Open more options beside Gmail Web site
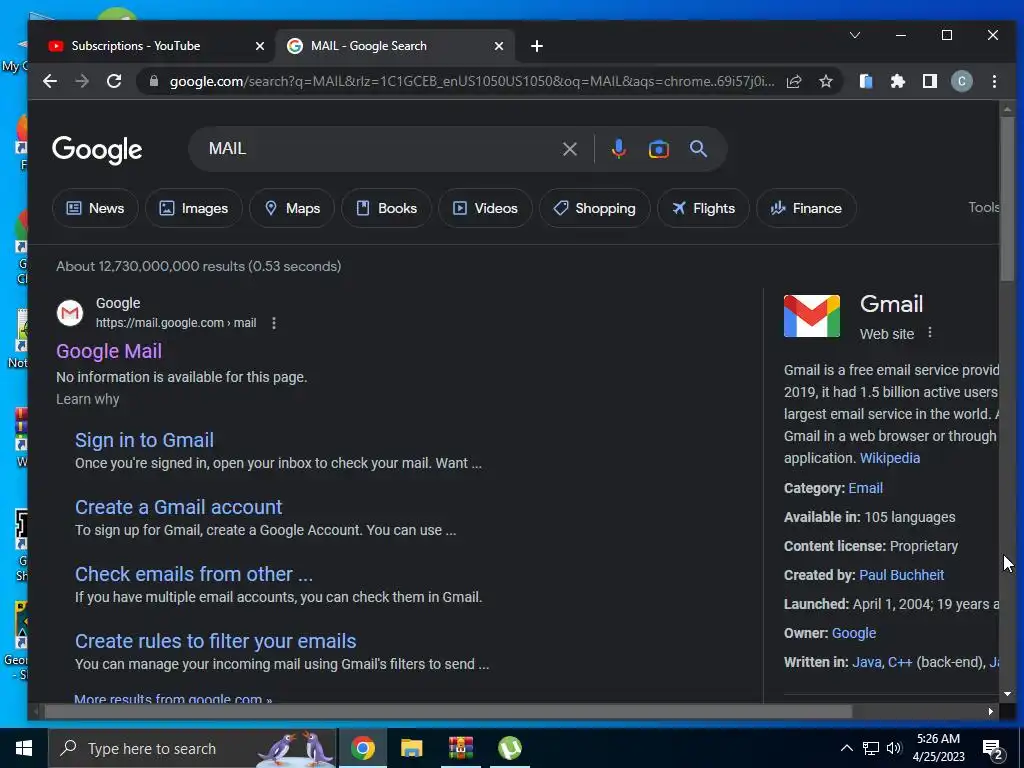This screenshot has height=768, width=1024. coord(929,332)
